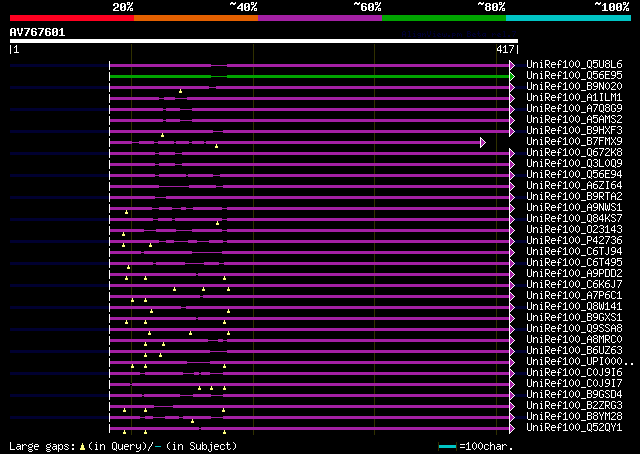This screenshot has height=454, width=640.
Task: Click the arrowhead ending the UniRef100_C6T495 row
Action: coord(512,264)
